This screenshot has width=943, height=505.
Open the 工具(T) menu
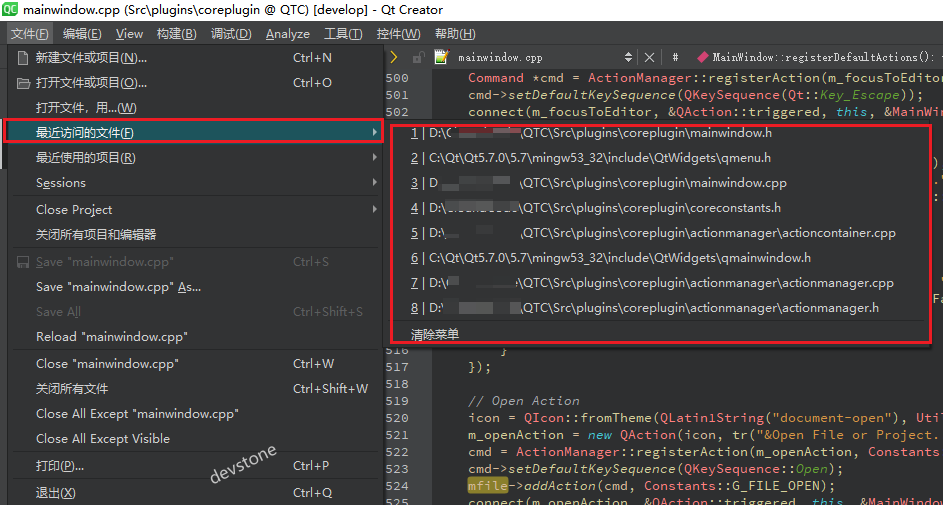pyautogui.click(x=343, y=34)
